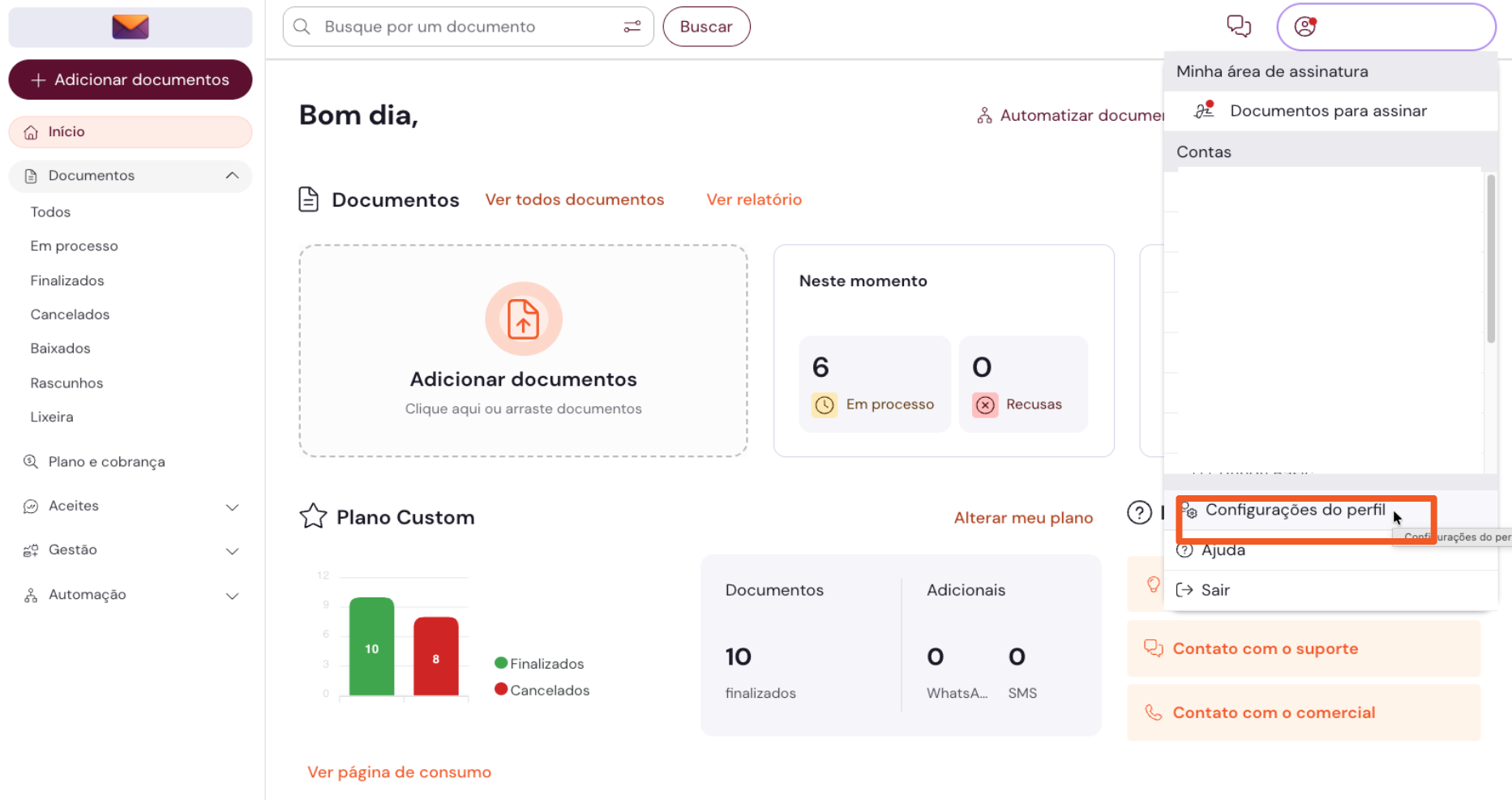
Task: Open the Ver todos documentos link
Action: [x=574, y=199]
